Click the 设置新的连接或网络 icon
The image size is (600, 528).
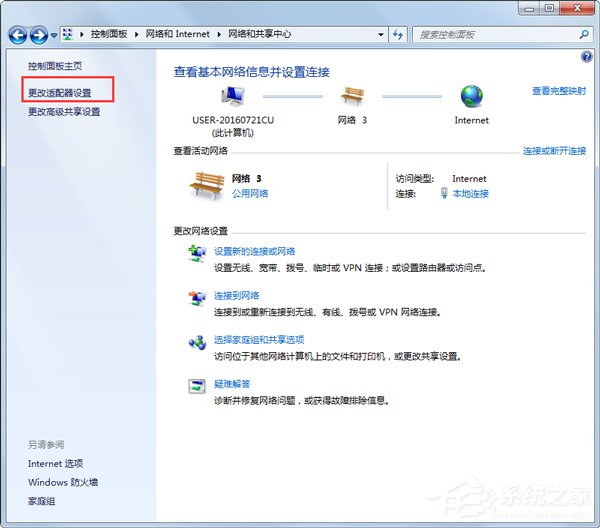pos(197,254)
